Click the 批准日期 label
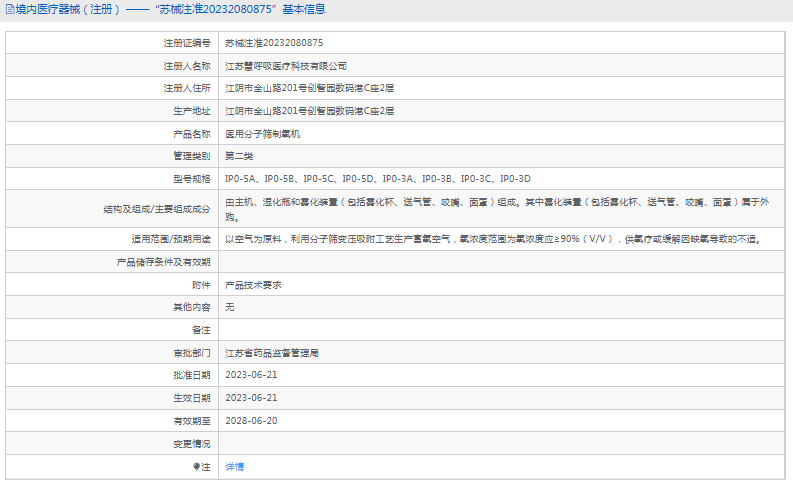 tap(192, 375)
